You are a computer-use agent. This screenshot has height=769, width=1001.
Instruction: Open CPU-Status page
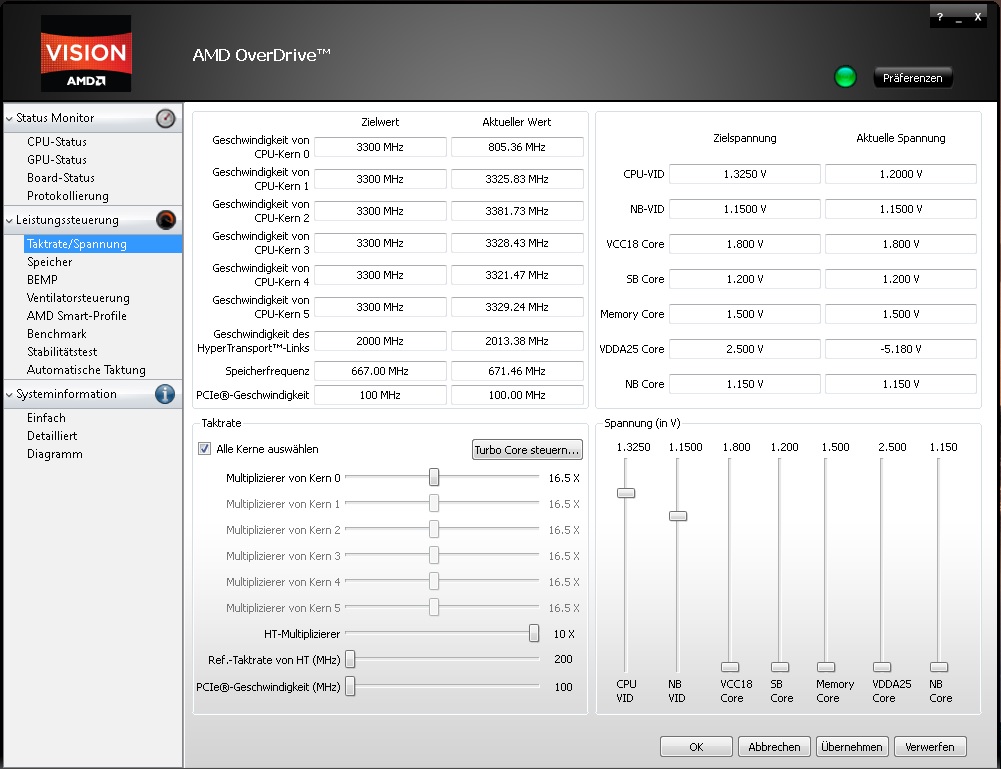(57, 142)
